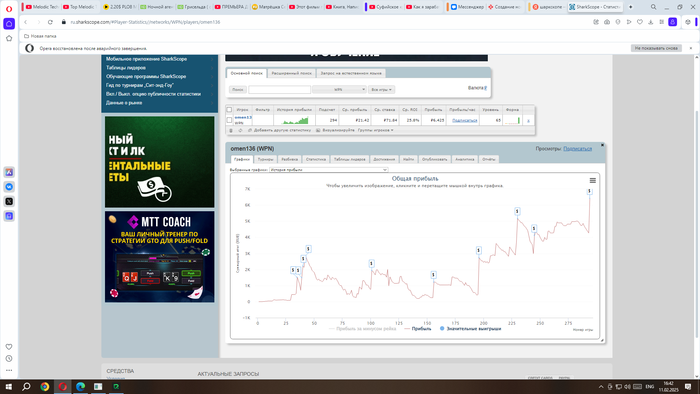Expand the WPN network dropdown
This screenshot has height=394, width=700.
tap(339, 90)
